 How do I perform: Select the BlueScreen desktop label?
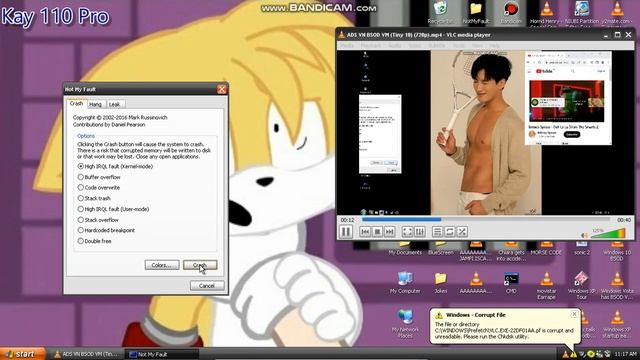click(x=440, y=253)
